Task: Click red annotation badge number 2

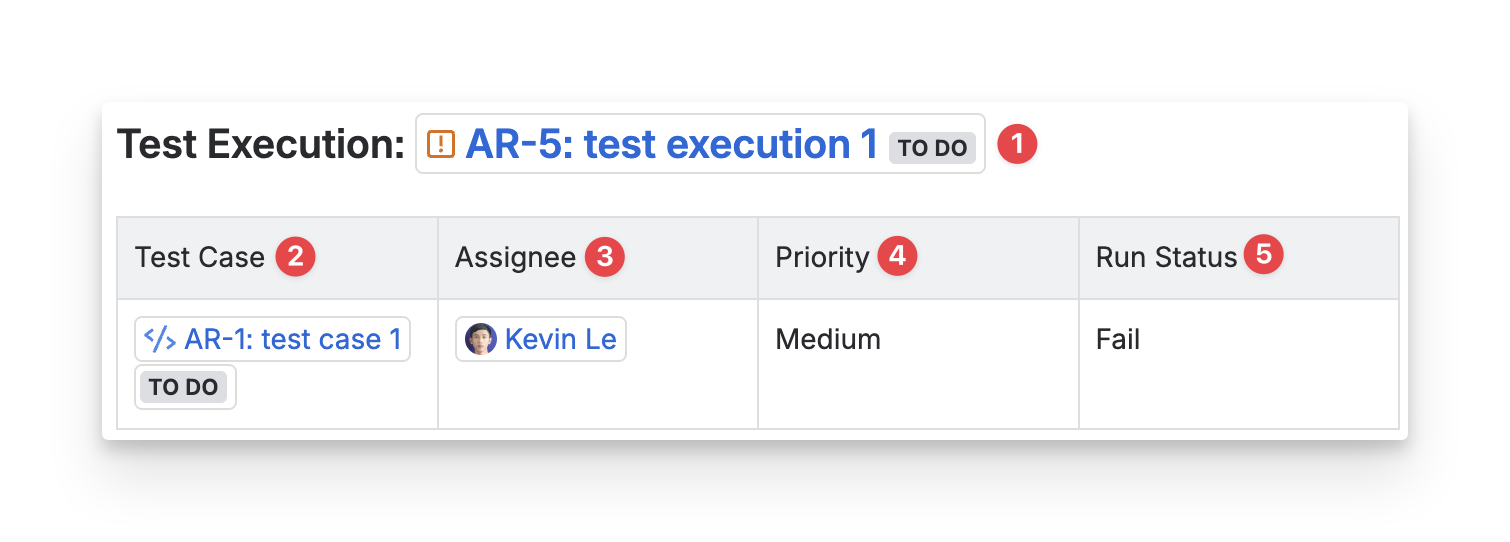Action: (x=295, y=257)
